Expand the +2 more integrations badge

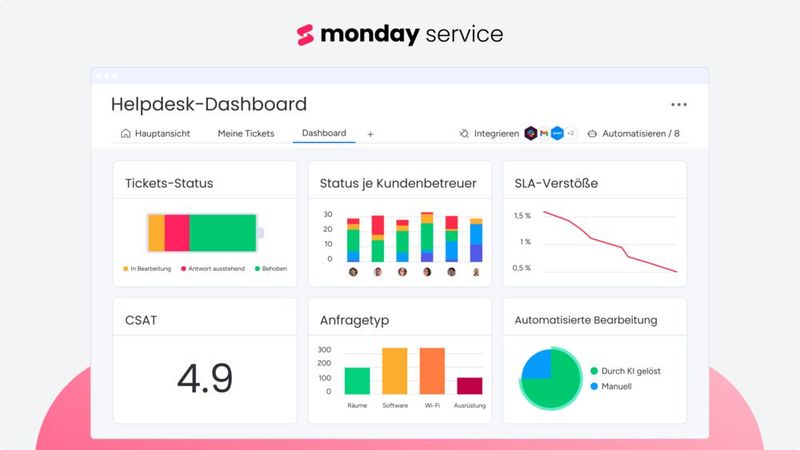point(571,133)
